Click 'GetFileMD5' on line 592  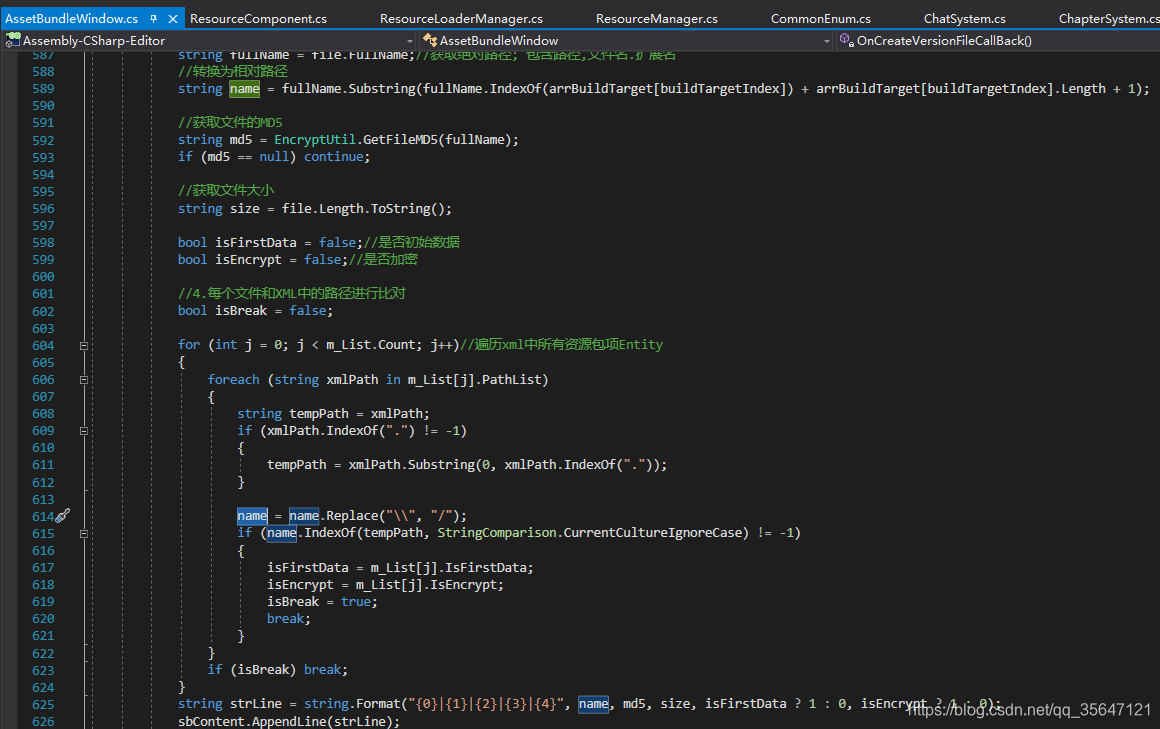coord(400,140)
